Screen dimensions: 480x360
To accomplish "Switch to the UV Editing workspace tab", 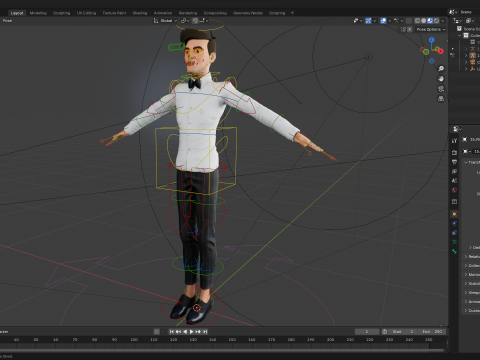I will click(x=86, y=13).
